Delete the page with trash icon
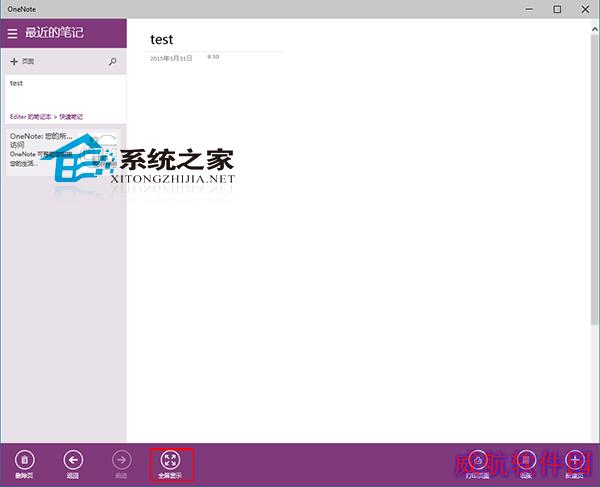Viewport: 600px width, 487px height. click(x=24, y=464)
